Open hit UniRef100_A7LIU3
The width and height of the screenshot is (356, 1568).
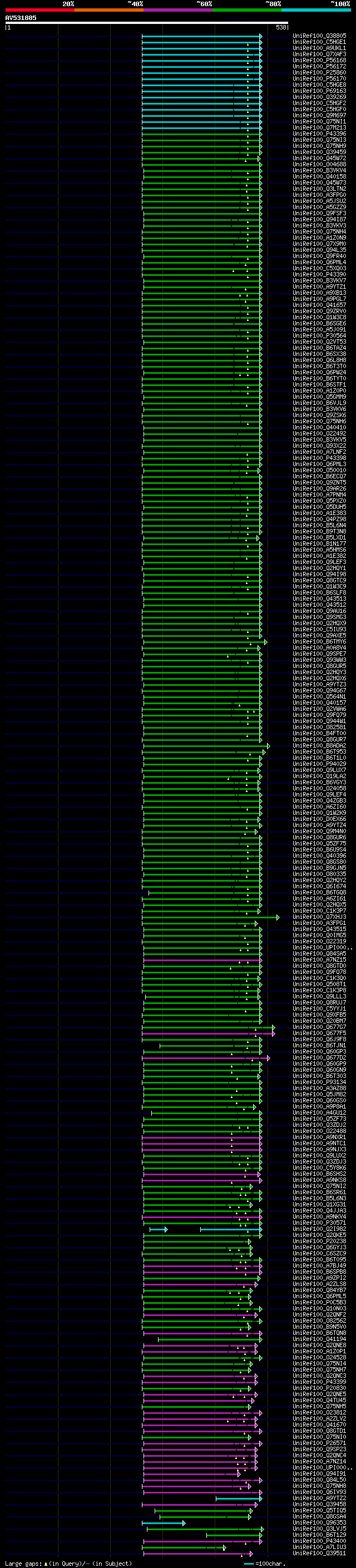click(319, 1547)
